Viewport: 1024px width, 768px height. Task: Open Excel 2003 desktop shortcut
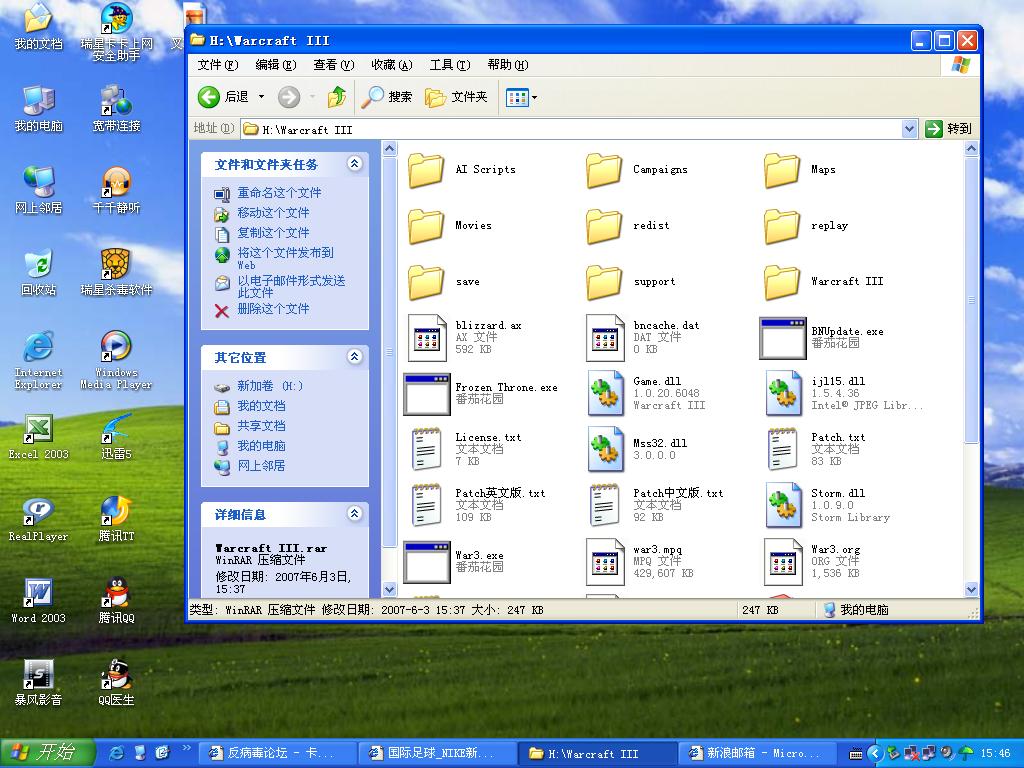(38, 438)
